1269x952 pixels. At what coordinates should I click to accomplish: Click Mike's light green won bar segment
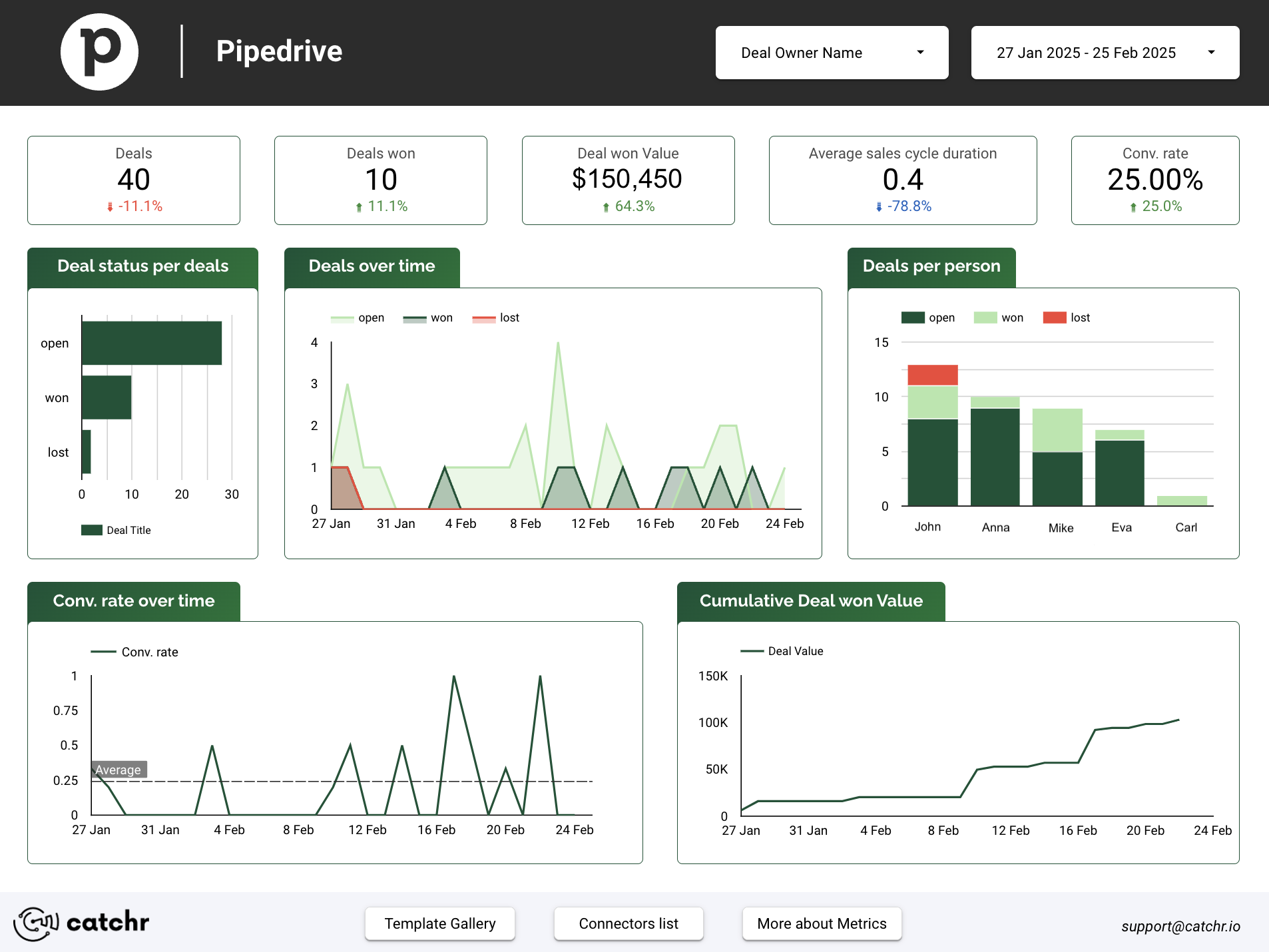click(1057, 430)
